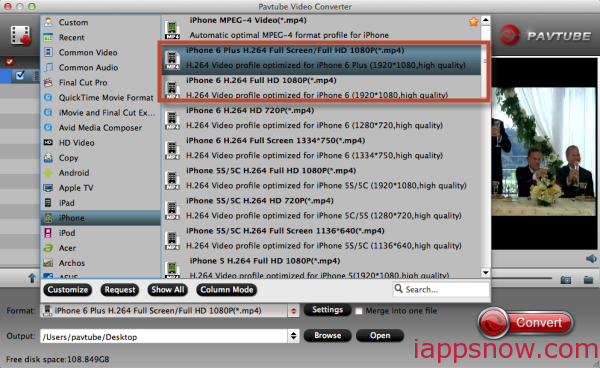Click the speaker volume icon under preview
Viewport: 600px width, 368px height.
coord(591,259)
